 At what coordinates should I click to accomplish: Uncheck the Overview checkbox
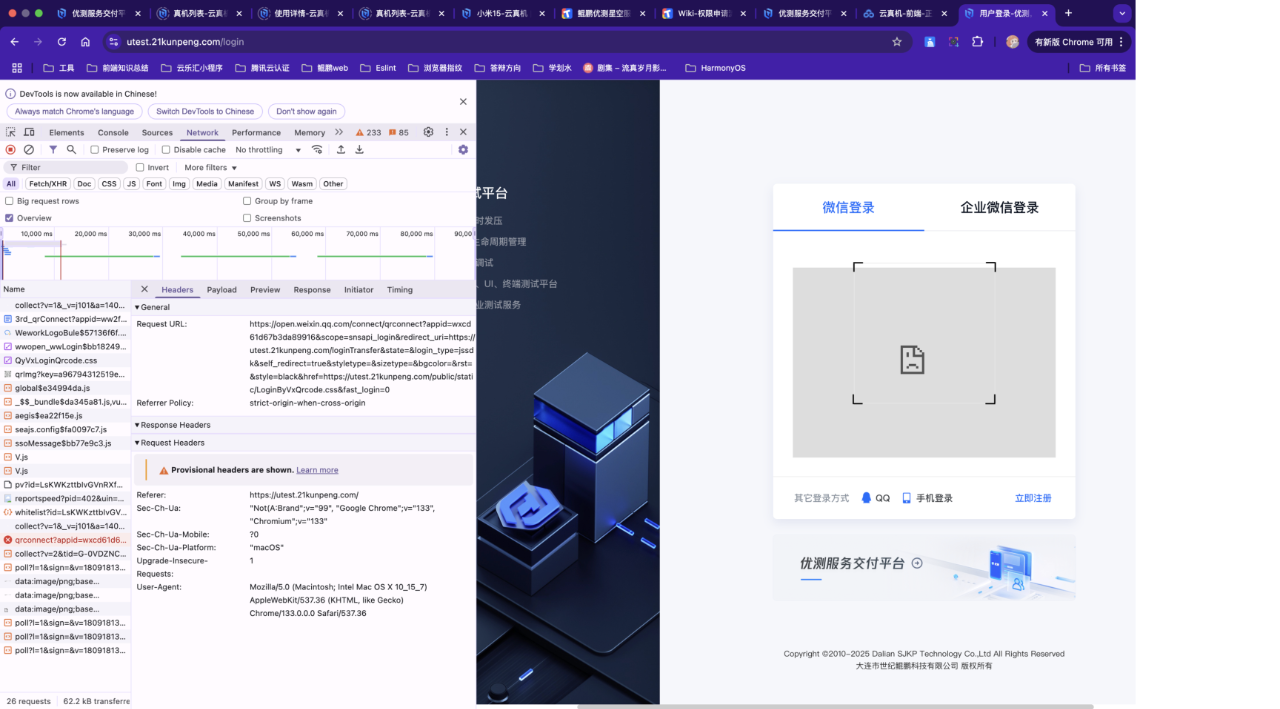pos(10,218)
